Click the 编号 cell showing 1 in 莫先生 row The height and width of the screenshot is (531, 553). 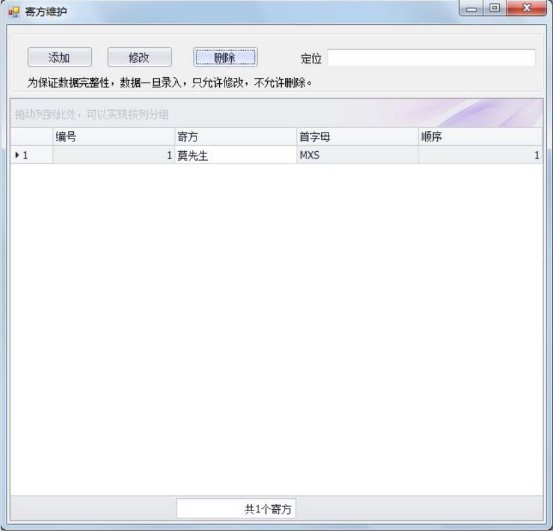coord(114,155)
